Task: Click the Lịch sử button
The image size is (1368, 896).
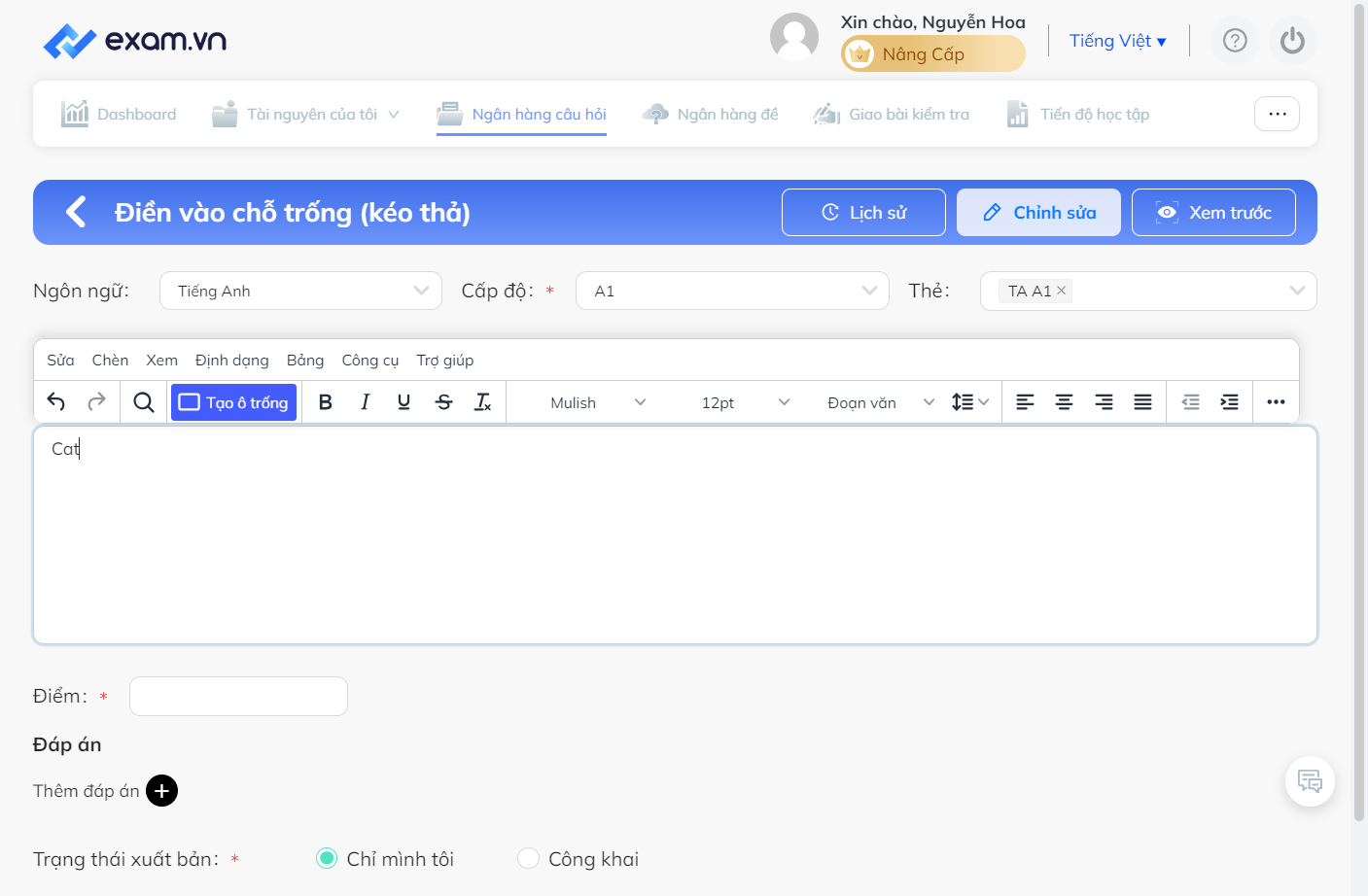Action: 863,212
